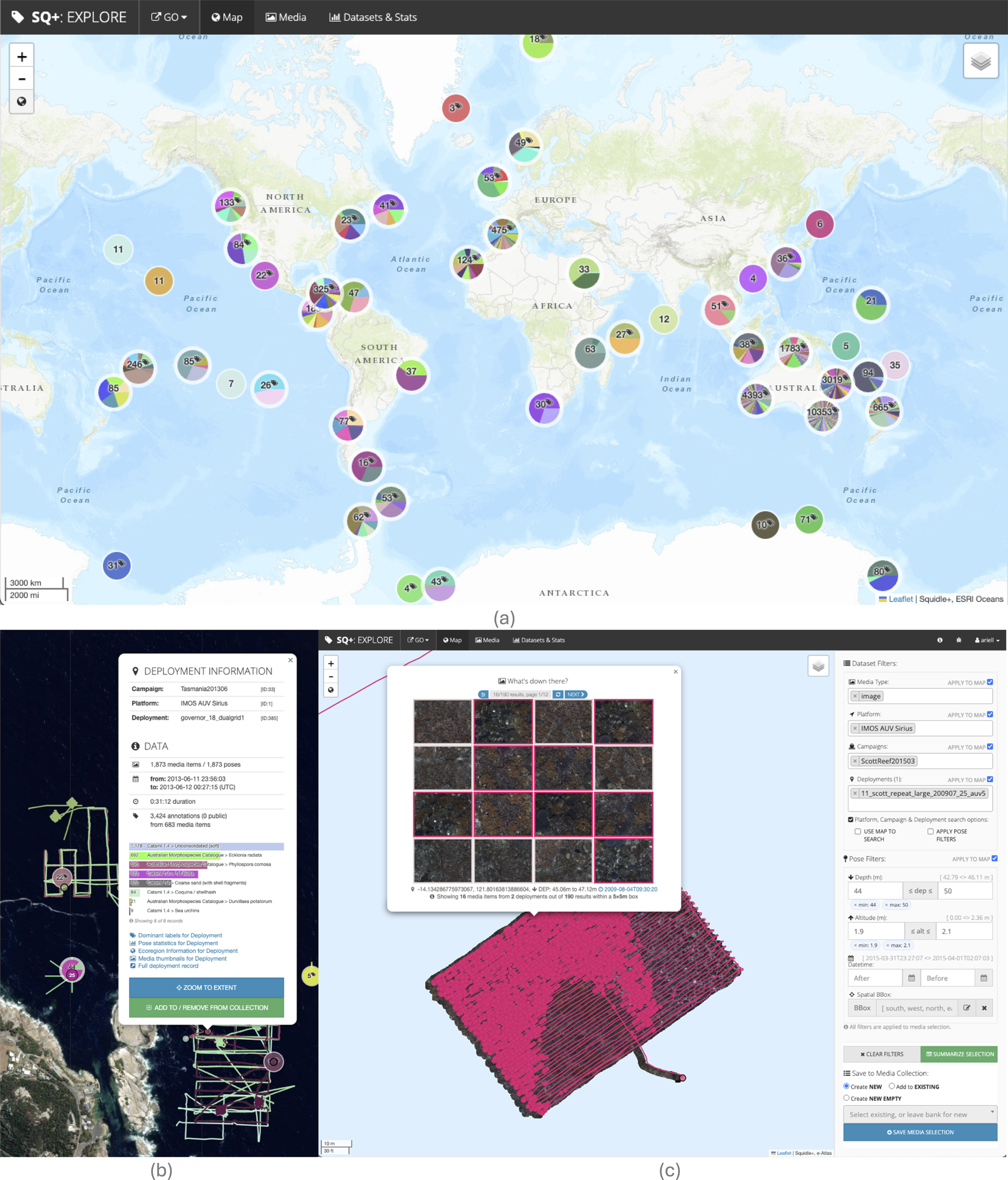Screen dimensions: 1008x1180
Task: Click ZOOM TO EXTENT button
Action: (x=206, y=987)
